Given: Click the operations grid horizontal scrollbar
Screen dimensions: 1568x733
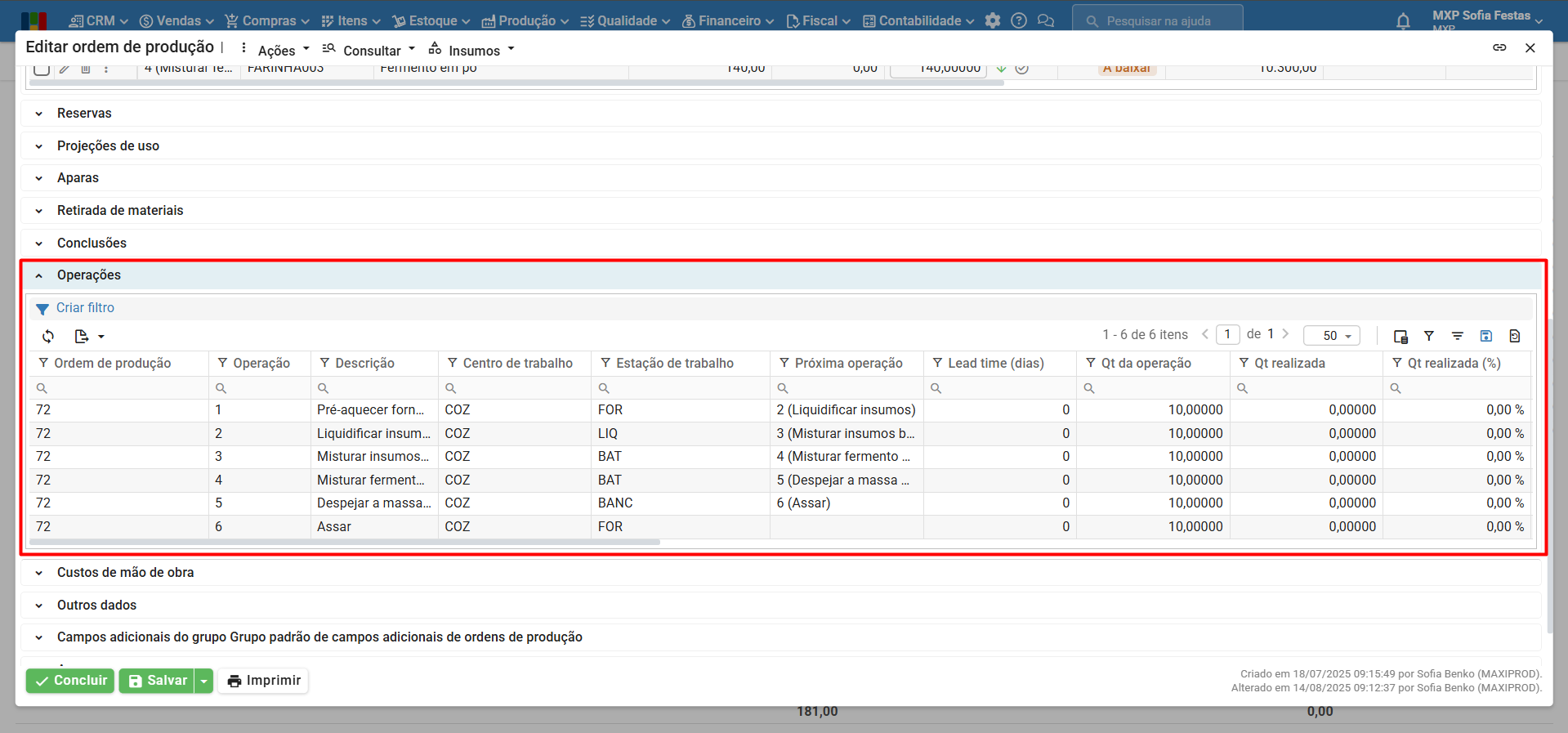Looking at the screenshot, I should click(345, 542).
